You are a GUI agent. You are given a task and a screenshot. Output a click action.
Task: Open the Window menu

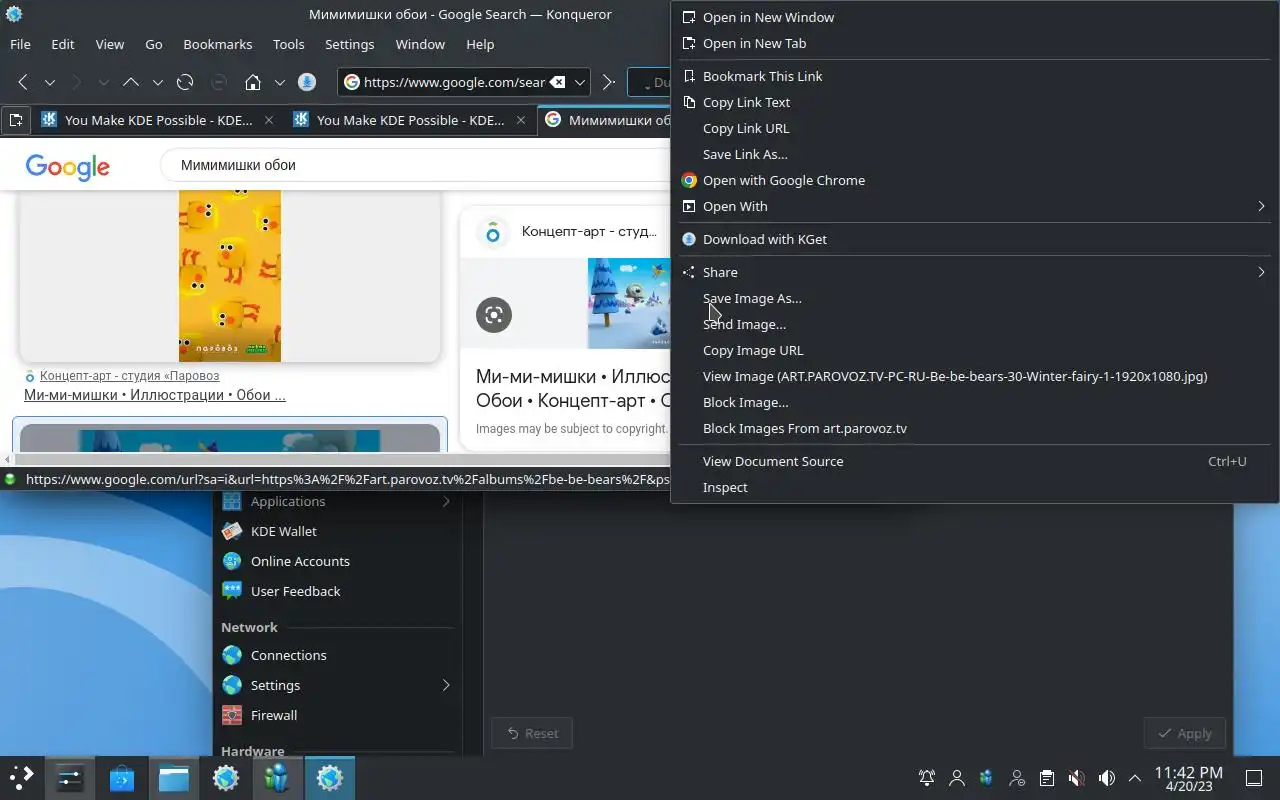coord(420,44)
